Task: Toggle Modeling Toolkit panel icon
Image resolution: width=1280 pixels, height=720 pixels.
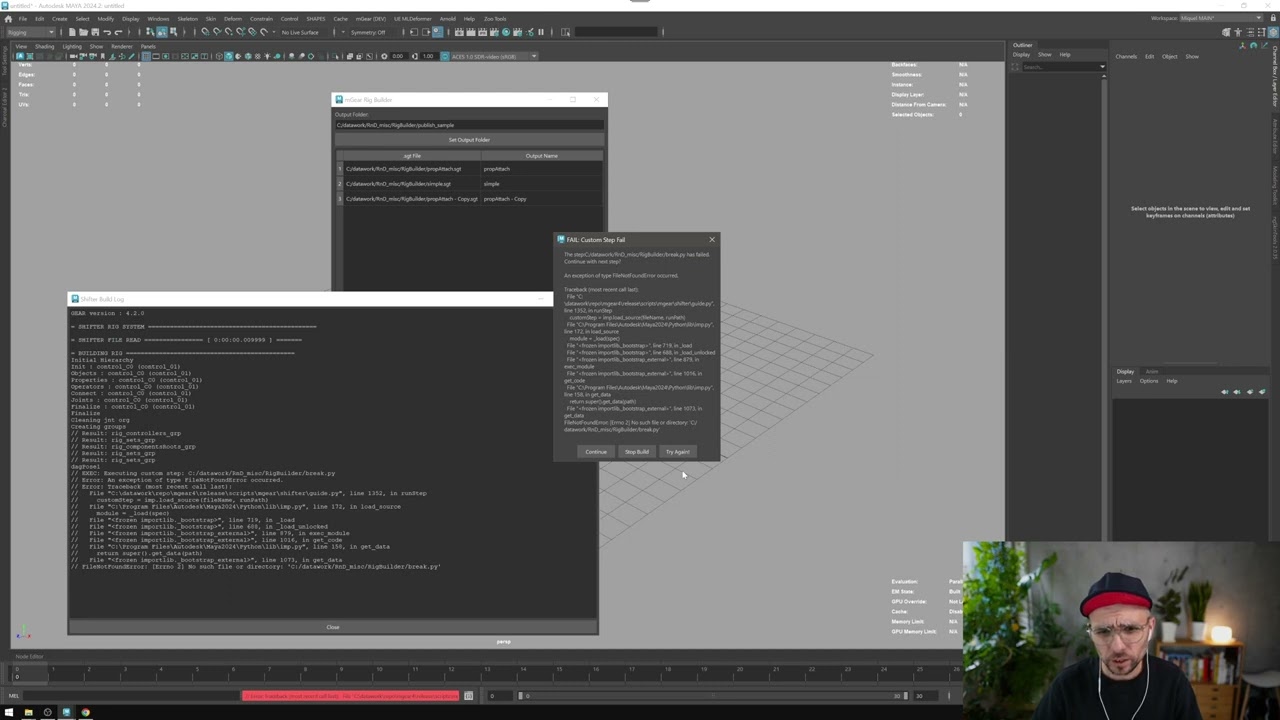Action: click(1226, 32)
